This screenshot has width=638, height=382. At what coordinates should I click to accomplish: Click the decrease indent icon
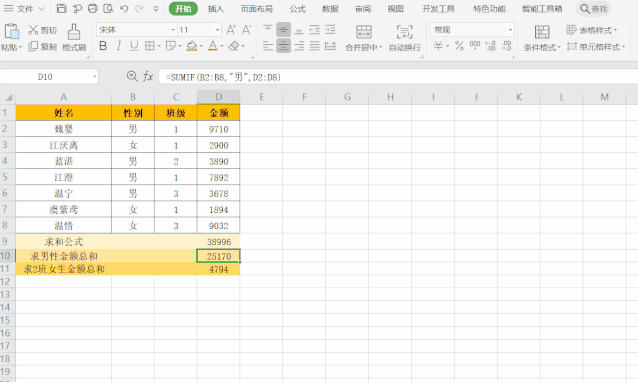click(x=315, y=30)
